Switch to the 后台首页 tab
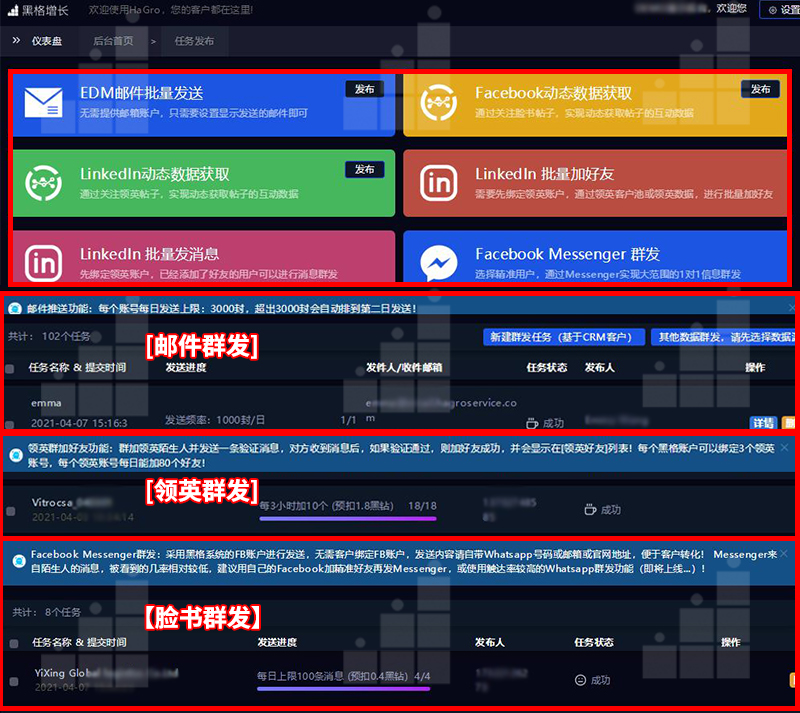 coord(113,41)
